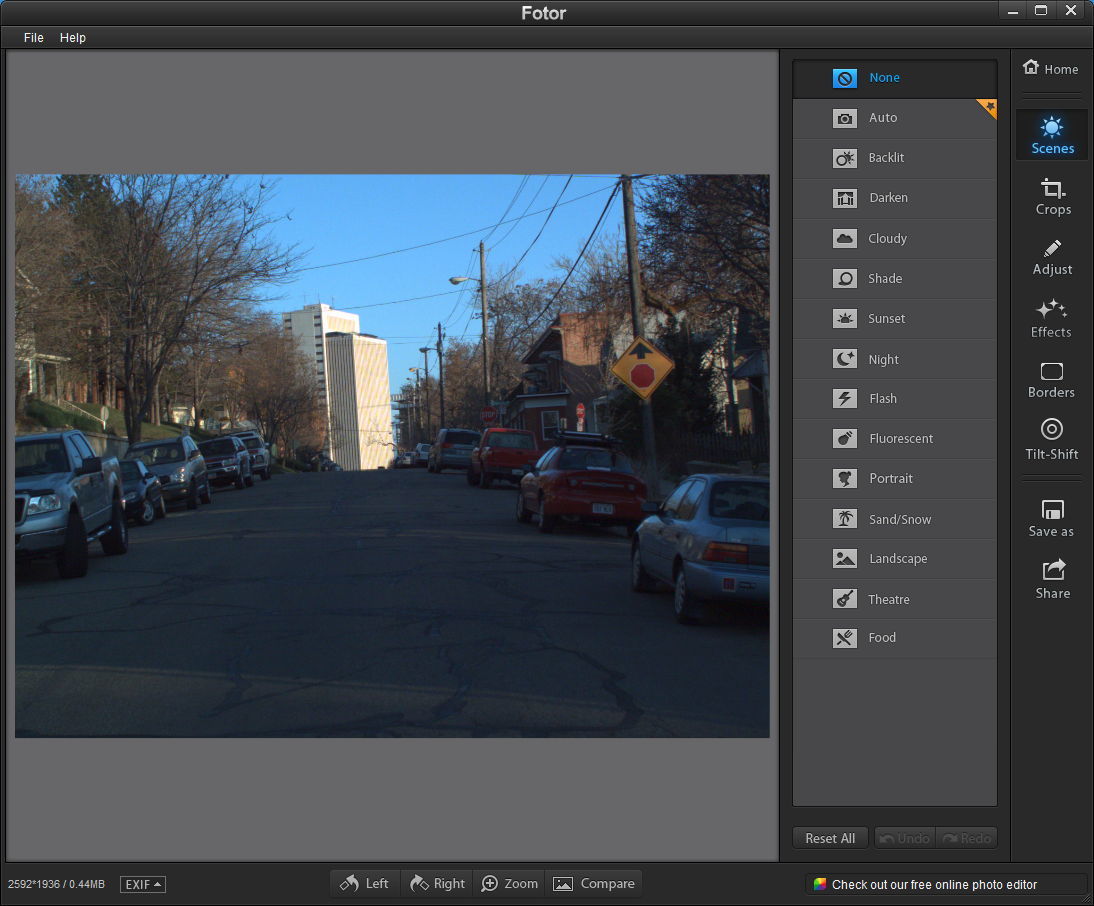The height and width of the screenshot is (906, 1094).
Task: Click the Compare button
Action: tap(594, 884)
